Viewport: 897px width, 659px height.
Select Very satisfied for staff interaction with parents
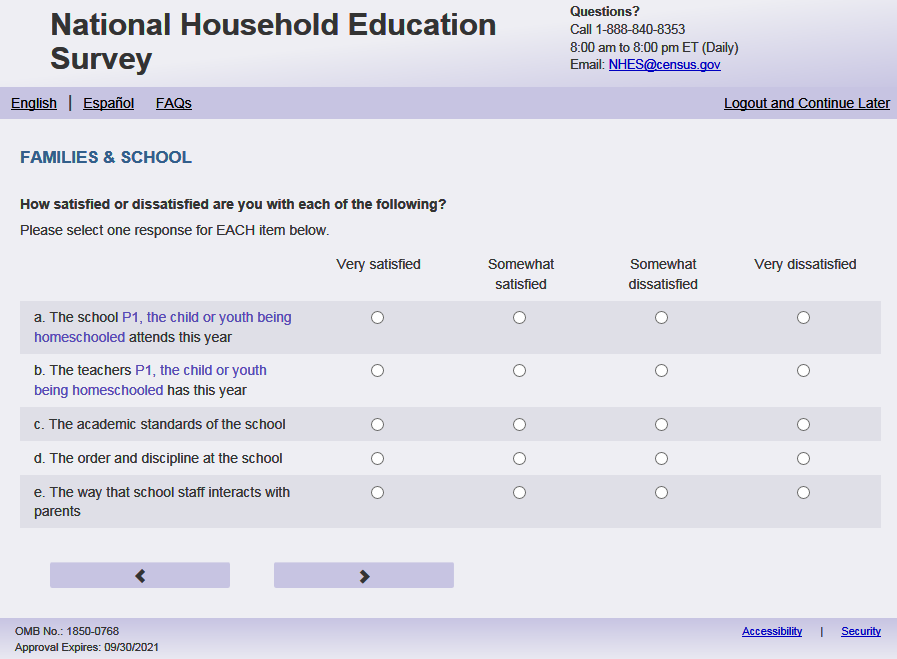pos(377,493)
